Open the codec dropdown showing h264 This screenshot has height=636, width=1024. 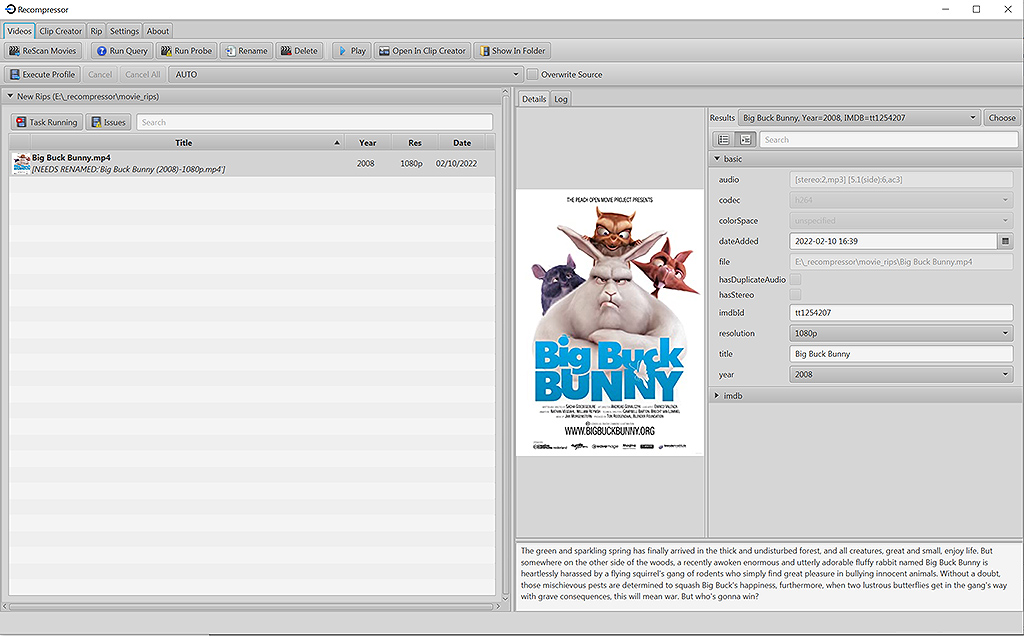(x=901, y=200)
